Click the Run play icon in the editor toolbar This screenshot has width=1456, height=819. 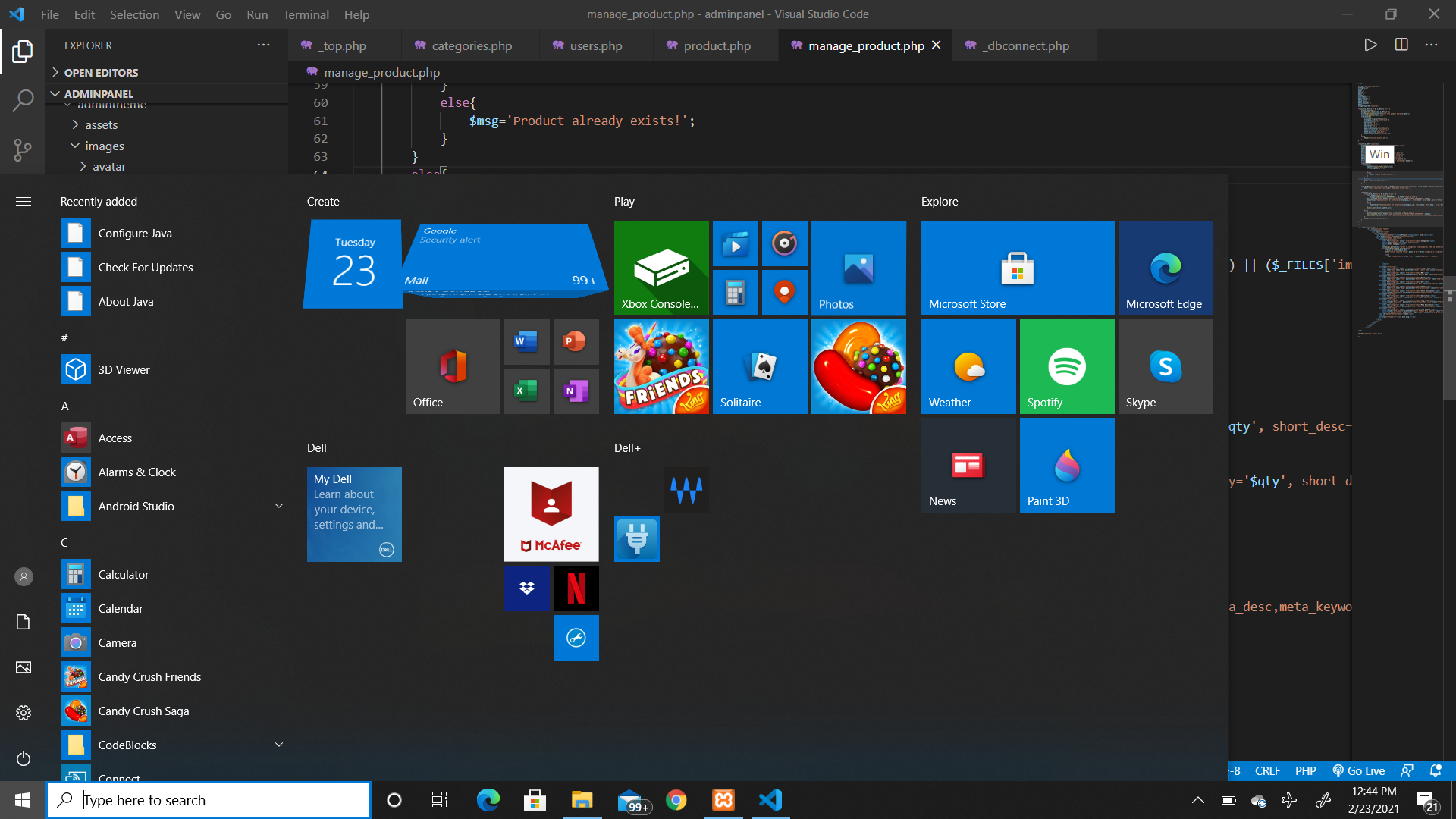pyautogui.click(x=1370, y=45)
